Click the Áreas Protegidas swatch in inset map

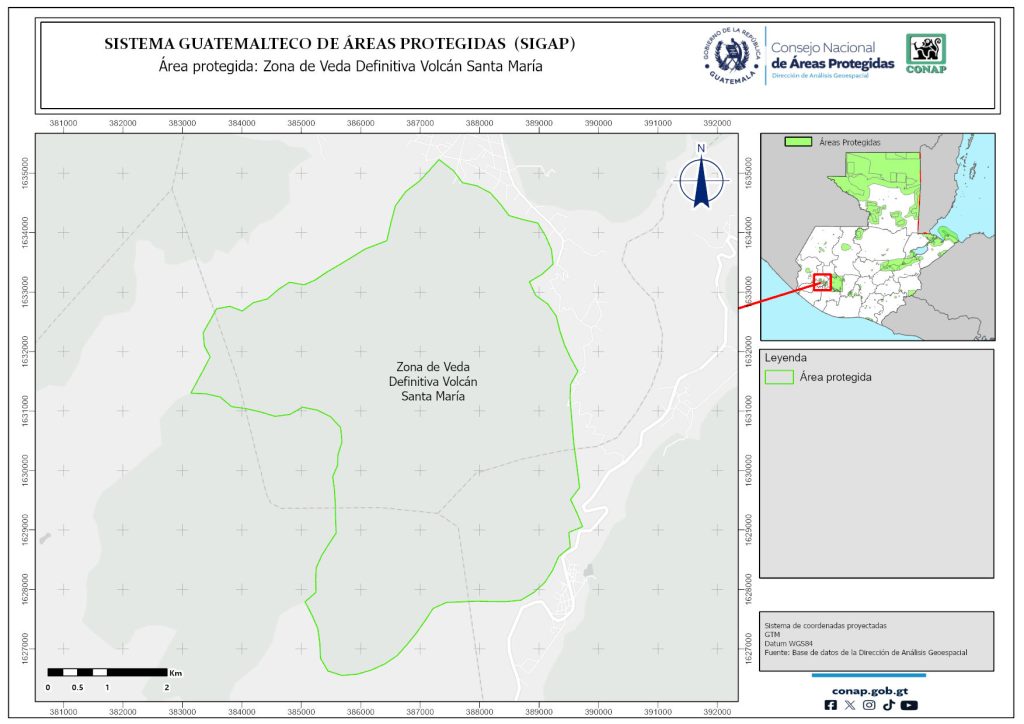tap(797, 143)
